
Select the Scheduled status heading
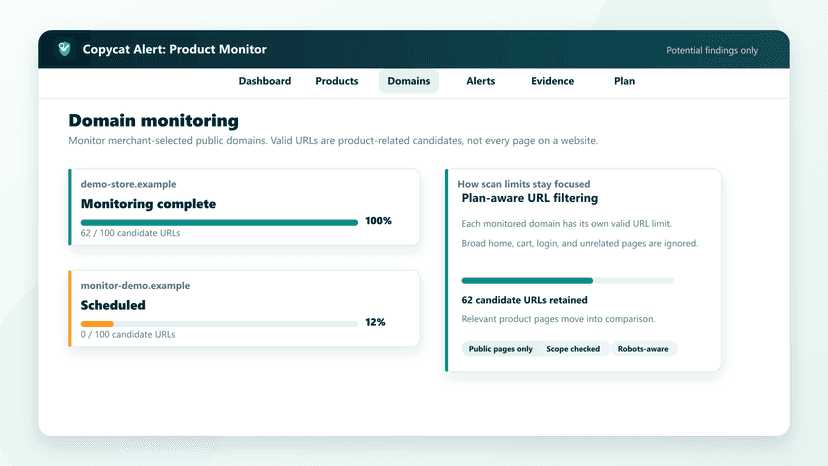tap(113, 305)
